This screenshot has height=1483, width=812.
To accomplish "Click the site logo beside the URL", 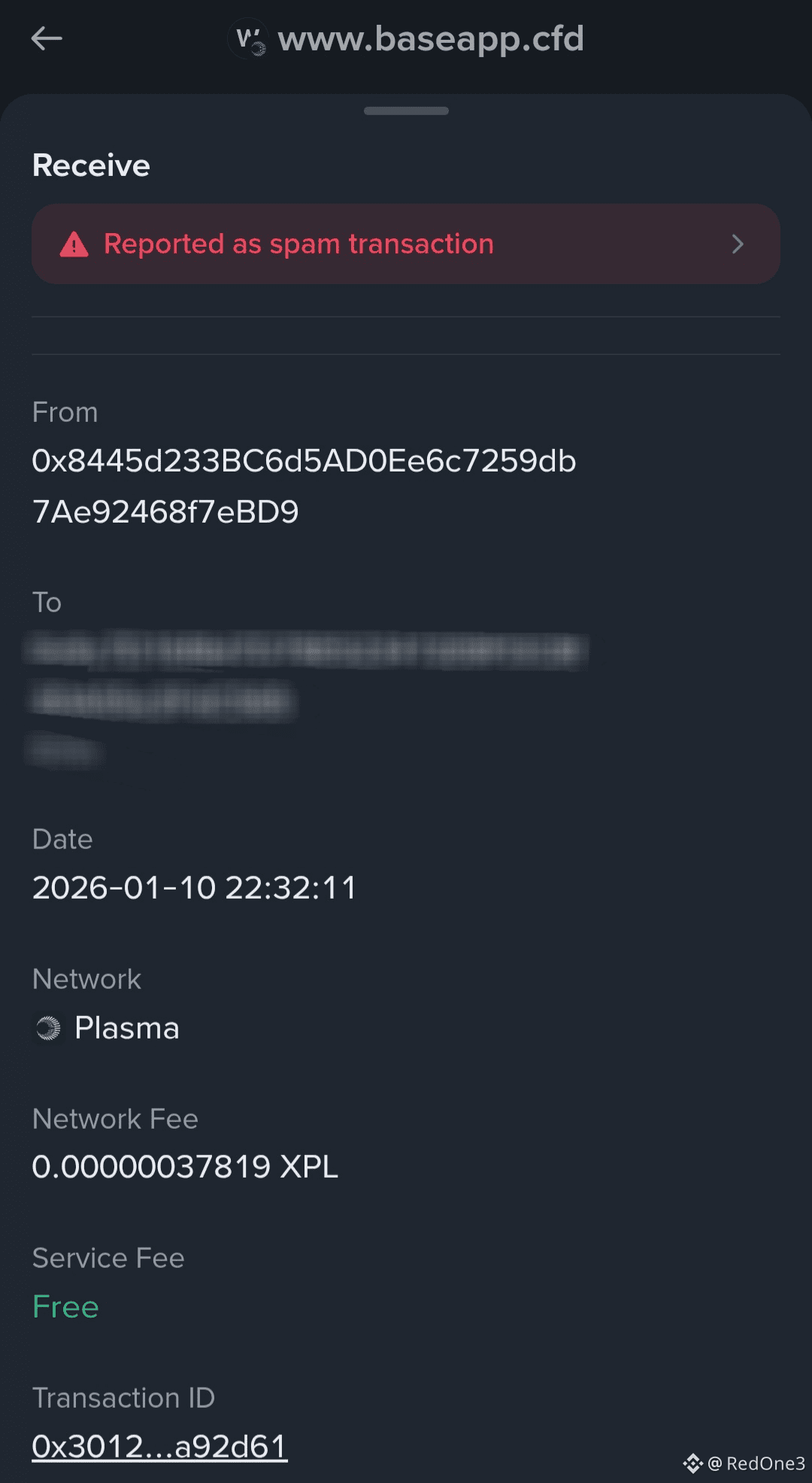I will 248,39.
